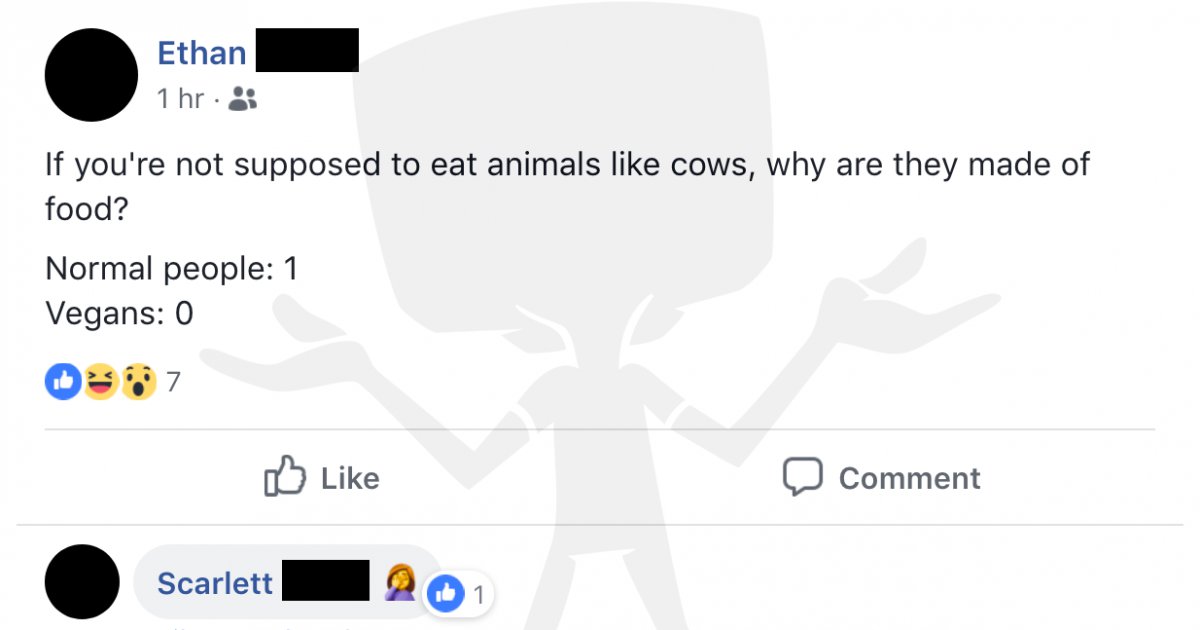
Task: Click the Comment button label
Action: click(909, 478)
